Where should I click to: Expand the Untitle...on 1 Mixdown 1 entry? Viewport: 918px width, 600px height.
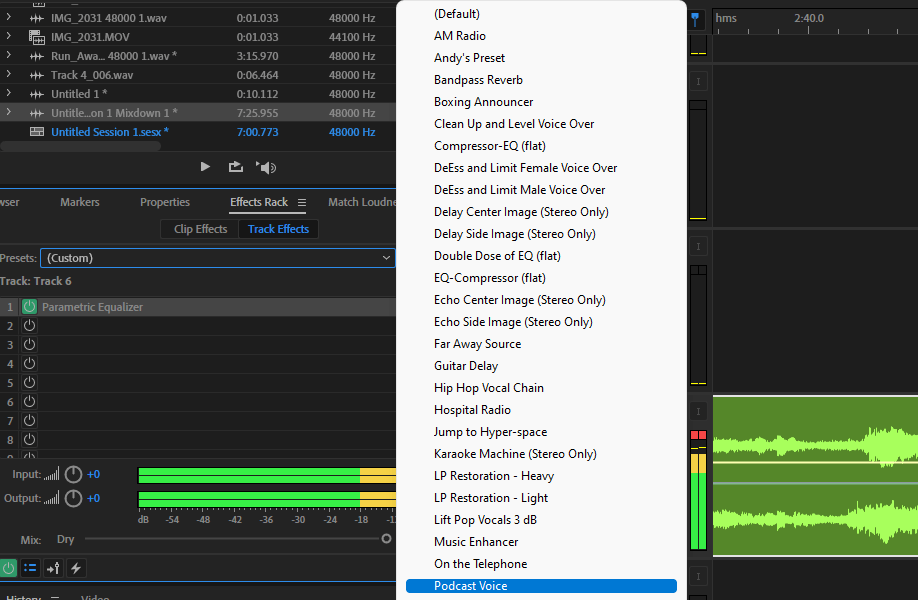pyautogui.click(x=8, y=112)
